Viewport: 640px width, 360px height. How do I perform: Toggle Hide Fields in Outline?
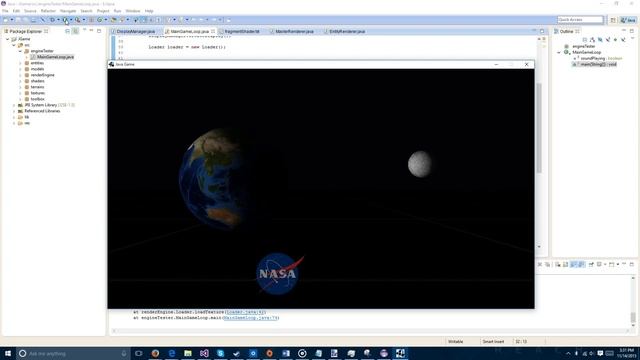click(600, 40)
